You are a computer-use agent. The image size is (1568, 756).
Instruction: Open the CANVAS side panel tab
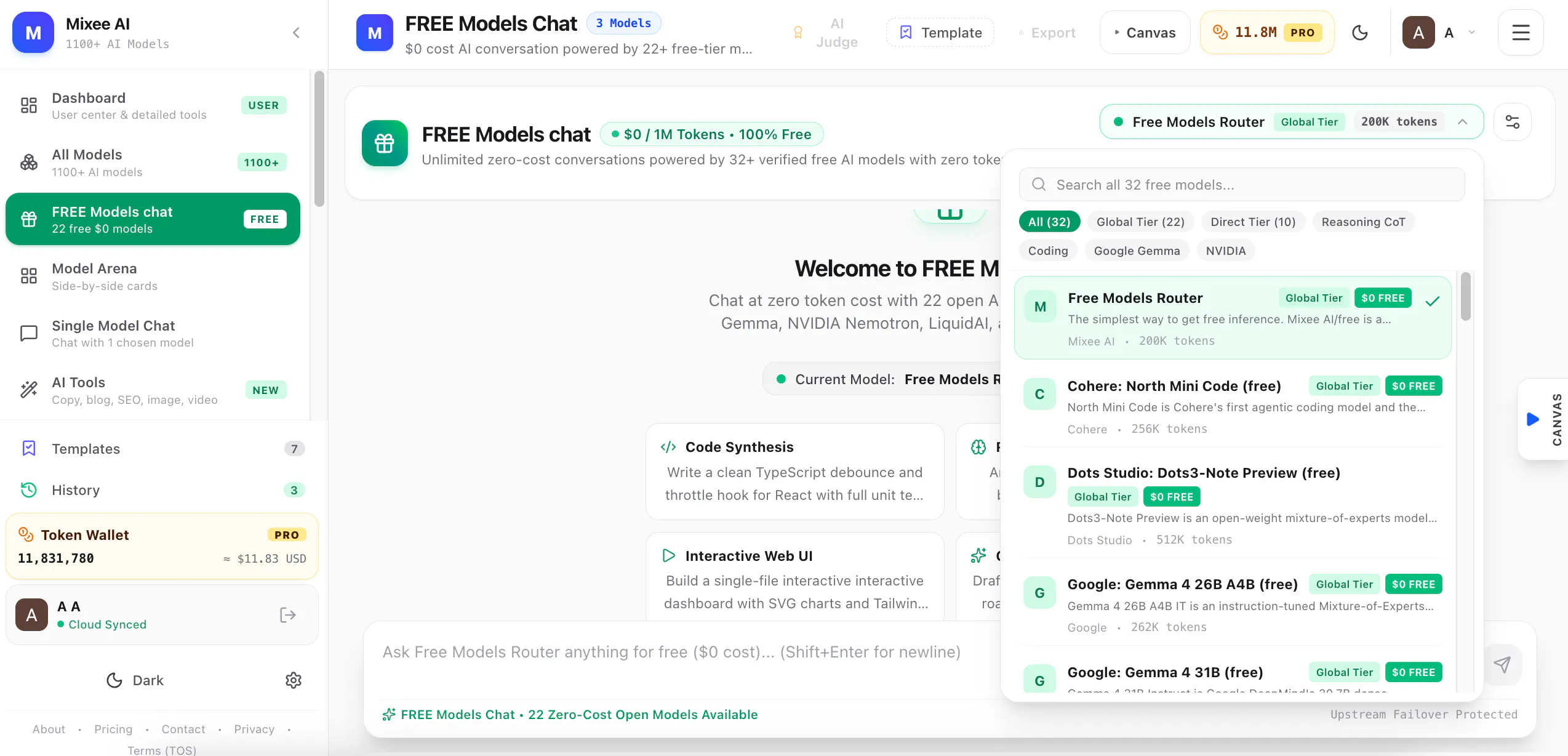point(1543,419)
